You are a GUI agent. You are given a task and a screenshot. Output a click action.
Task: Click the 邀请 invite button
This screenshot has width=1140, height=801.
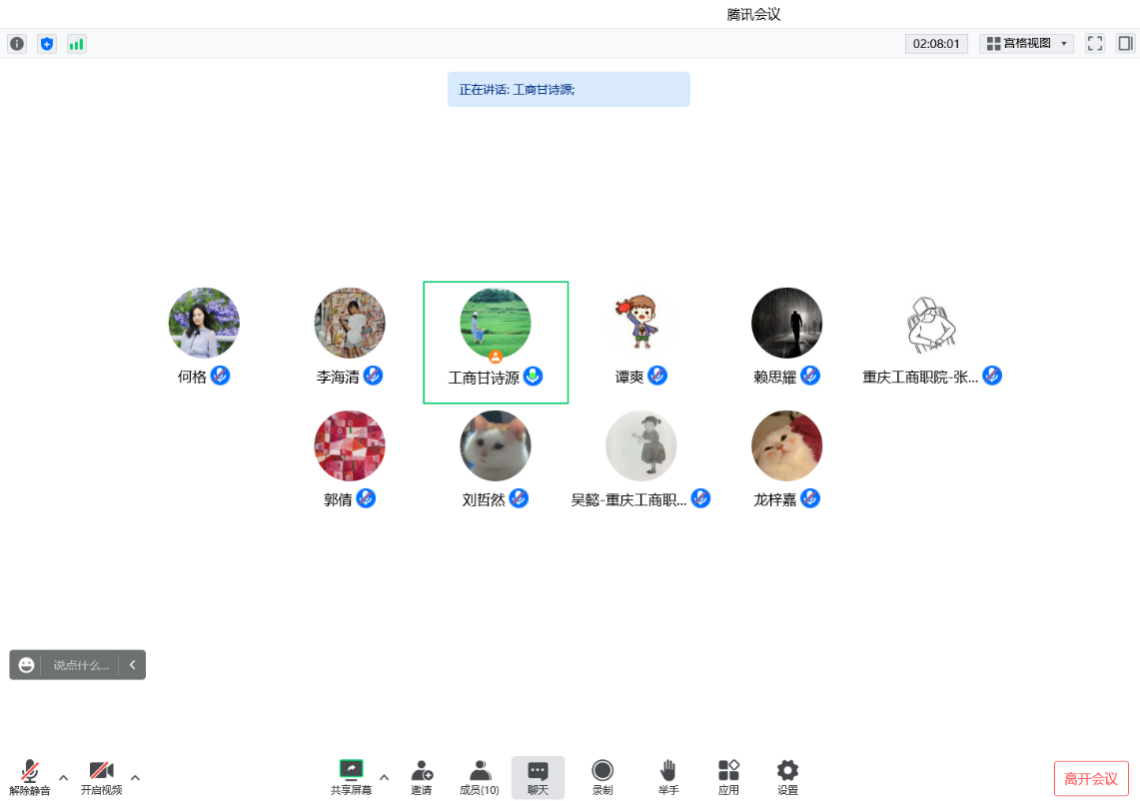(422, 777)
